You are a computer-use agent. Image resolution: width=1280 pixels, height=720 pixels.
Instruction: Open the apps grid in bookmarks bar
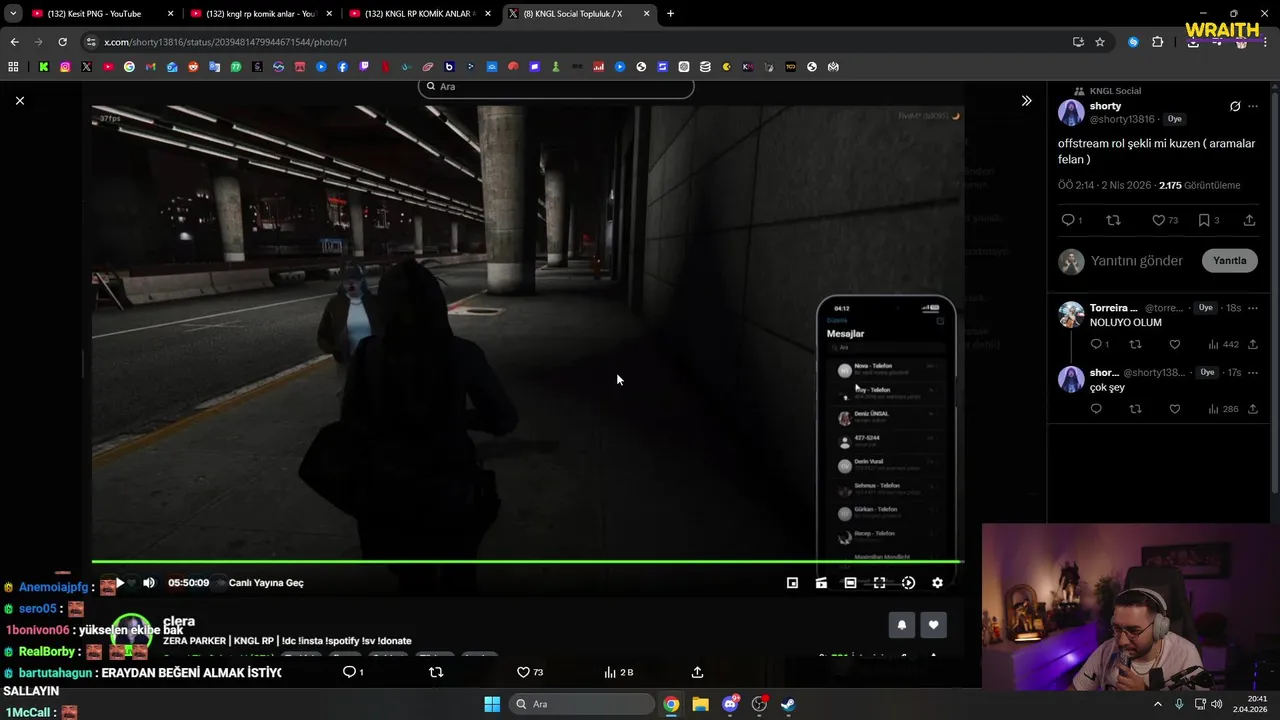point(13,67)
